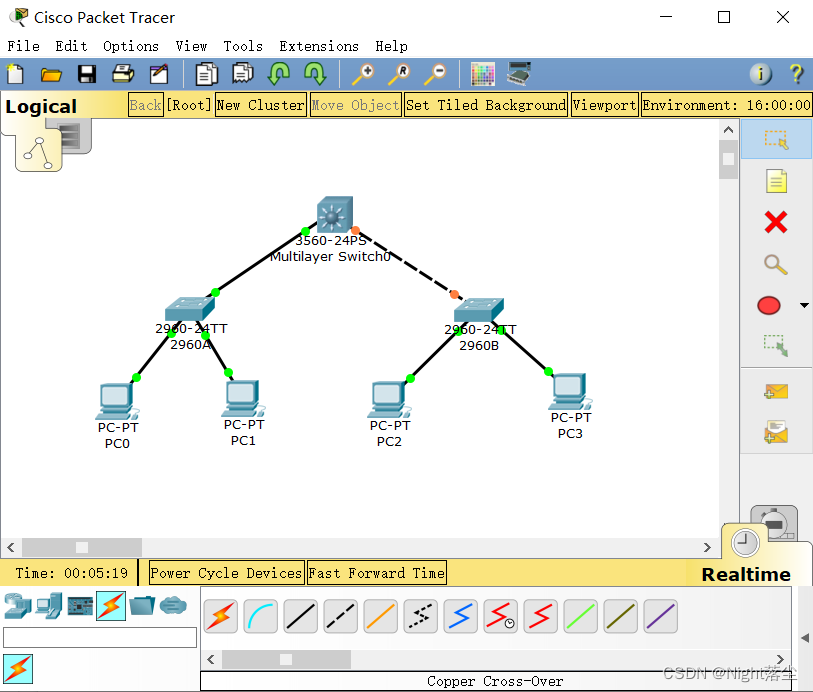The image size is (813, 692).
Task: Pick the automatic connection type
Action: click(221, 616)
